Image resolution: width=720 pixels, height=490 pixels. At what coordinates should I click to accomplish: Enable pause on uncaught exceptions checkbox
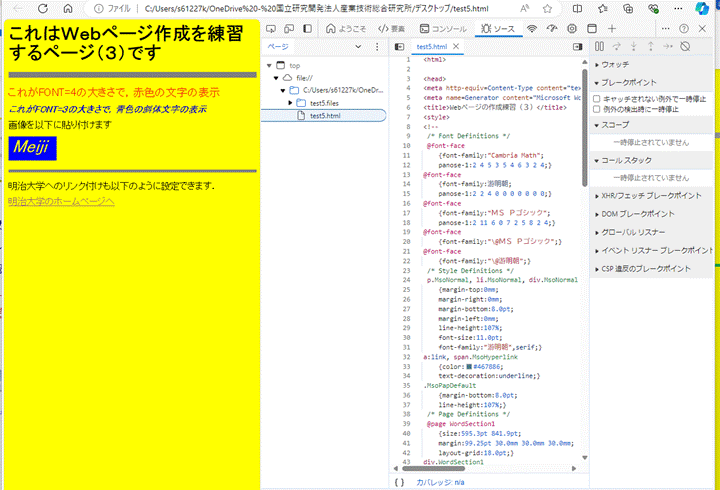coord(597,99)
